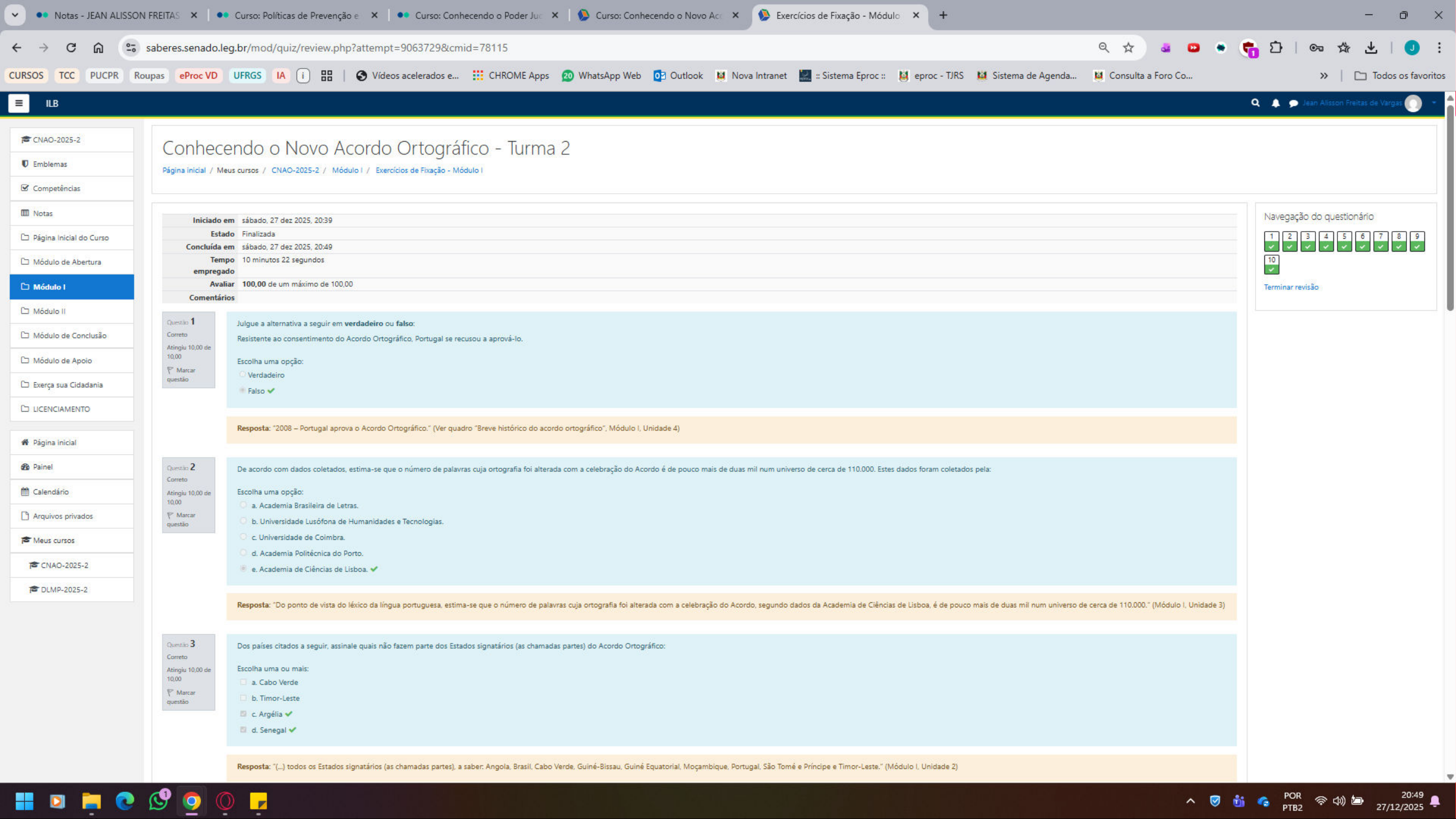This screenshot has height=819, width=1456.
Task: Select the Verdadeiro radio option
Action: point(243,375)
